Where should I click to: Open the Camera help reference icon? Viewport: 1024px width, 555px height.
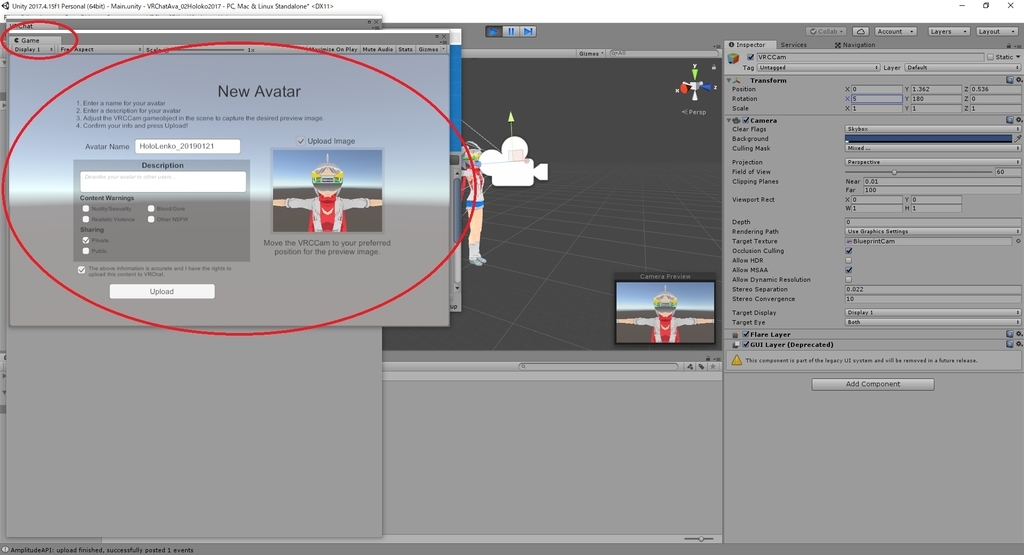pos(1010,120)
